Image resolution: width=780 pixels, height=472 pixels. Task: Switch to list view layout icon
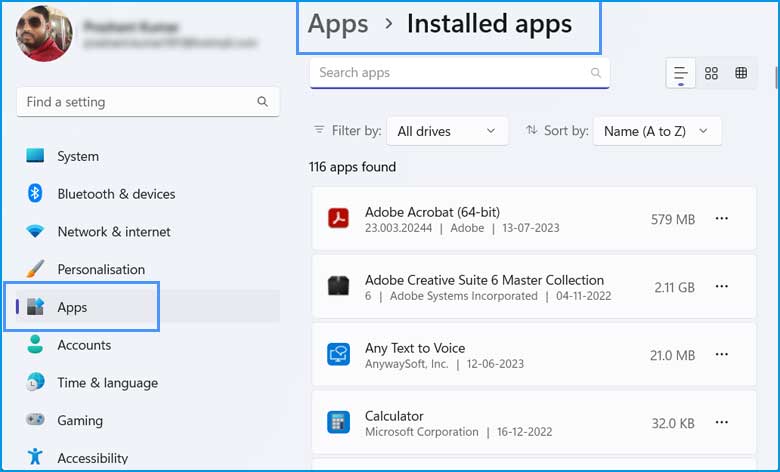pos(681,74)
